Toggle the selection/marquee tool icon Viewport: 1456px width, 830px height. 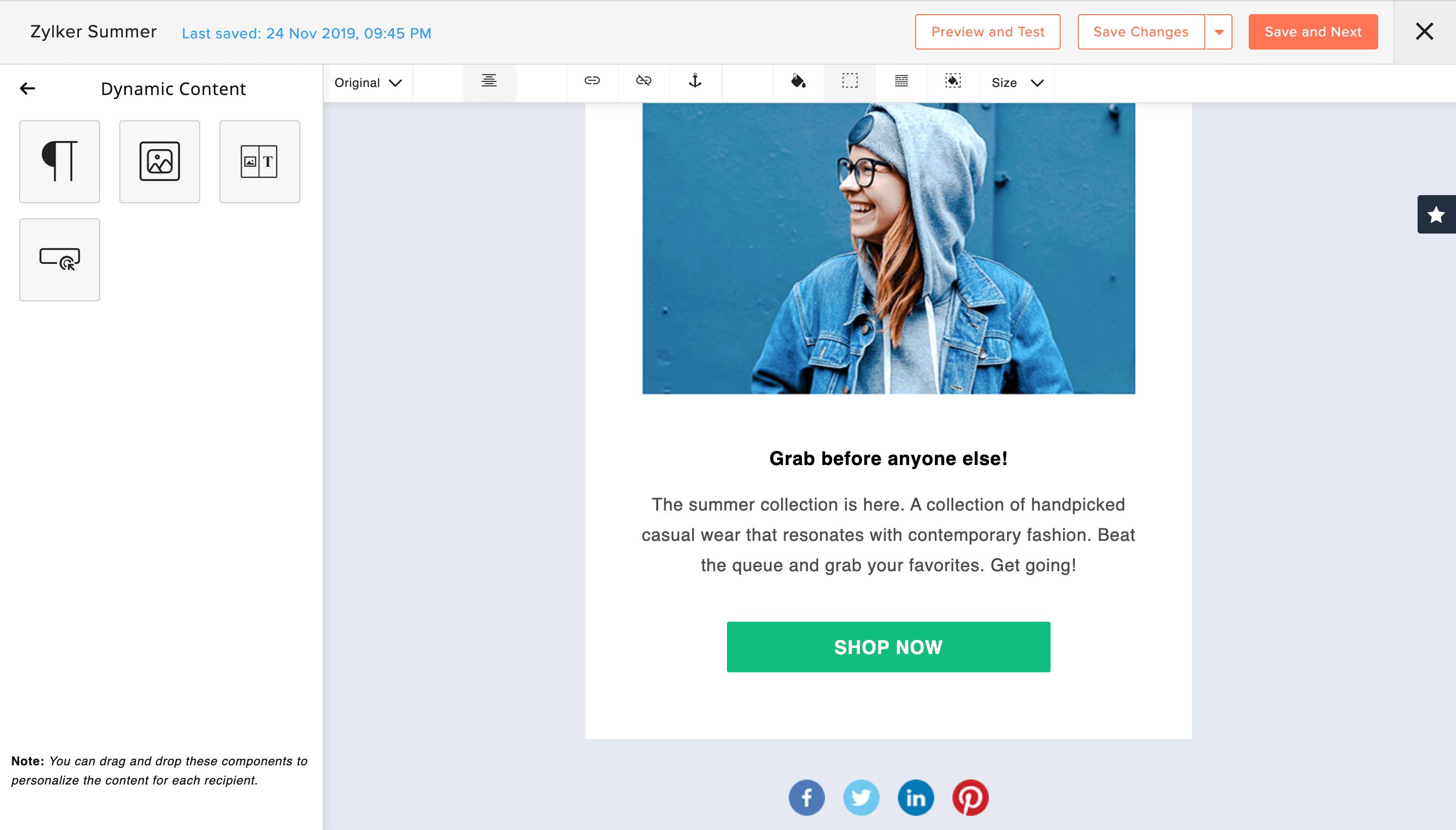848,82
